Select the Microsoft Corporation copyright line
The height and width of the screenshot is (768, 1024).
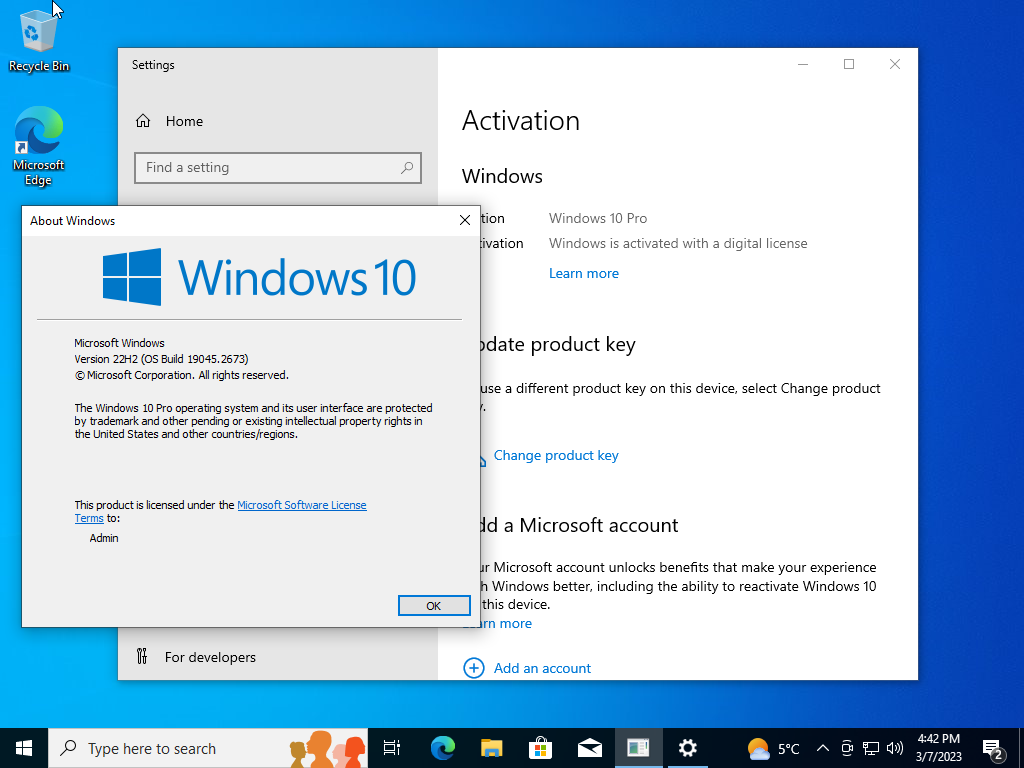[x=181, y=375]
